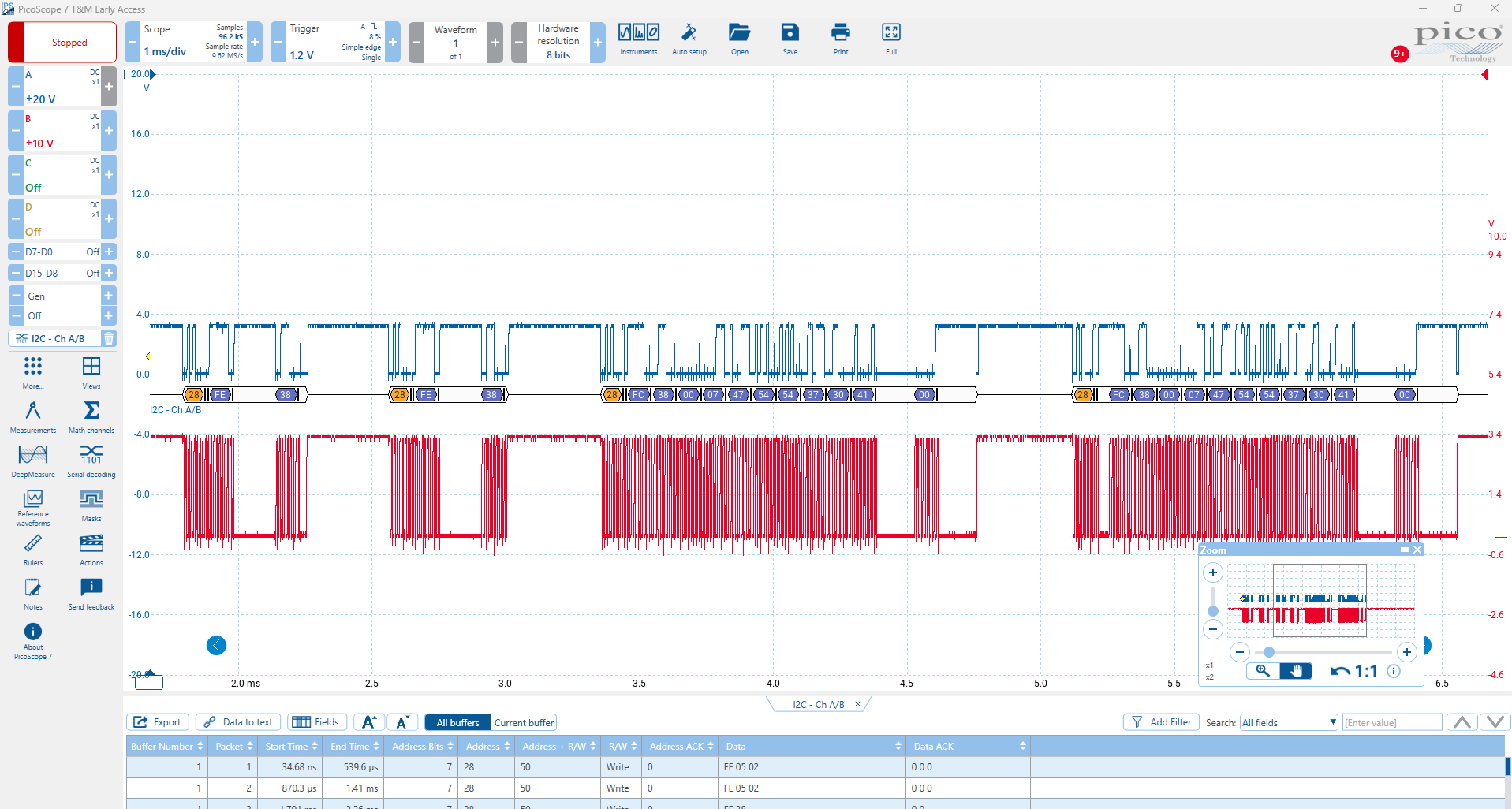Toggle D7-D0 digital channels
The image size is (1512, 809).
pos(62,252)
